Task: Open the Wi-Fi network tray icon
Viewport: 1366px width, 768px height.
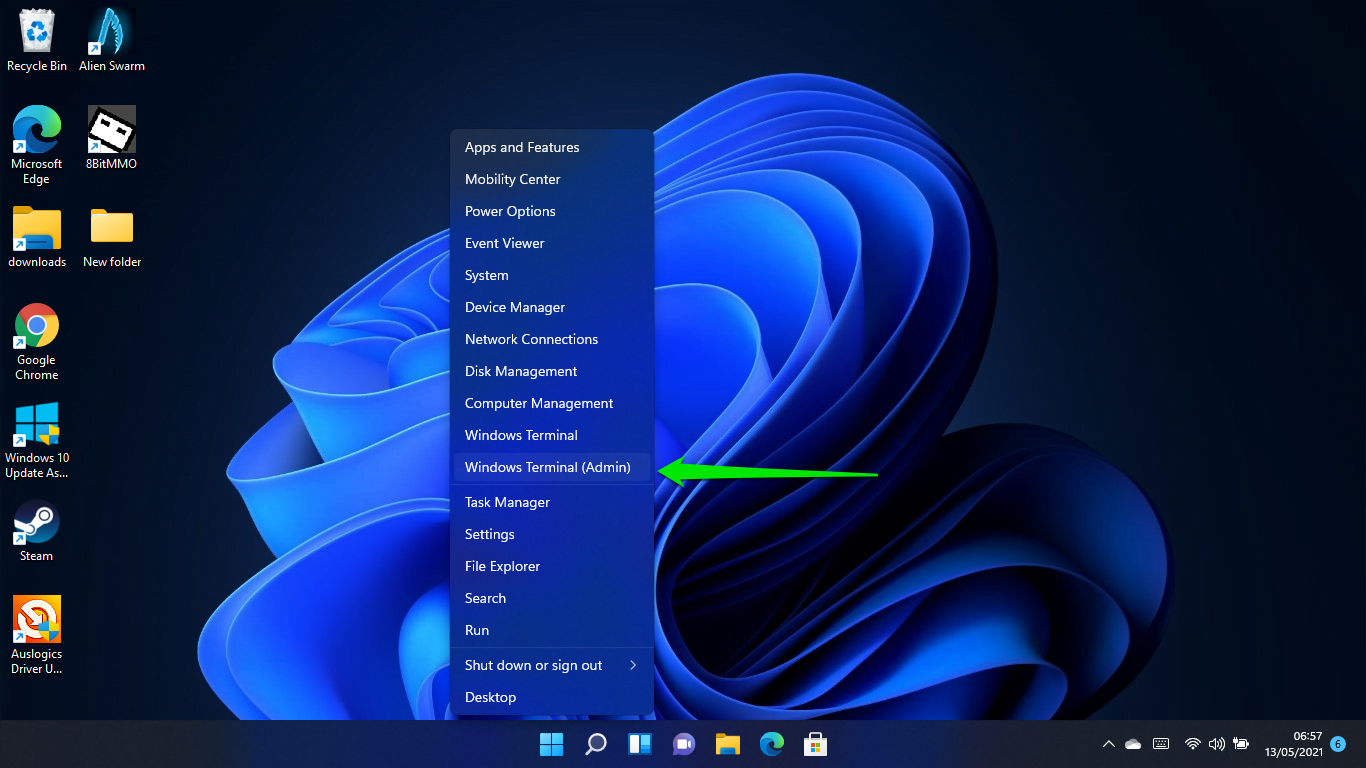Action: point(1192,744)
